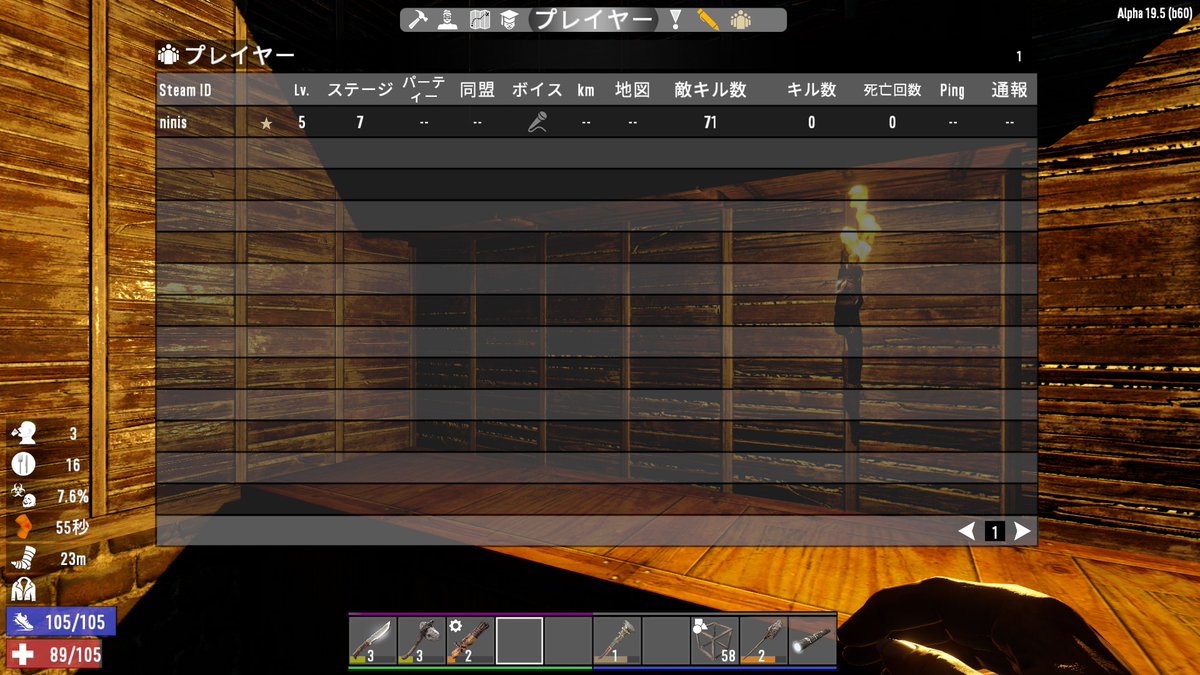Image resolution: width=1200 pixels, height=675 pixels.
Task: Click the blue stamina bar 105/105
Action: point(61,622)
